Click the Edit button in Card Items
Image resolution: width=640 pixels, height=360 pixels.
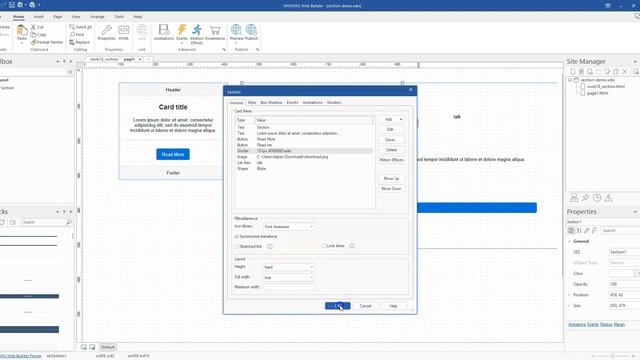pyautogui.click(x=390, y=129)
